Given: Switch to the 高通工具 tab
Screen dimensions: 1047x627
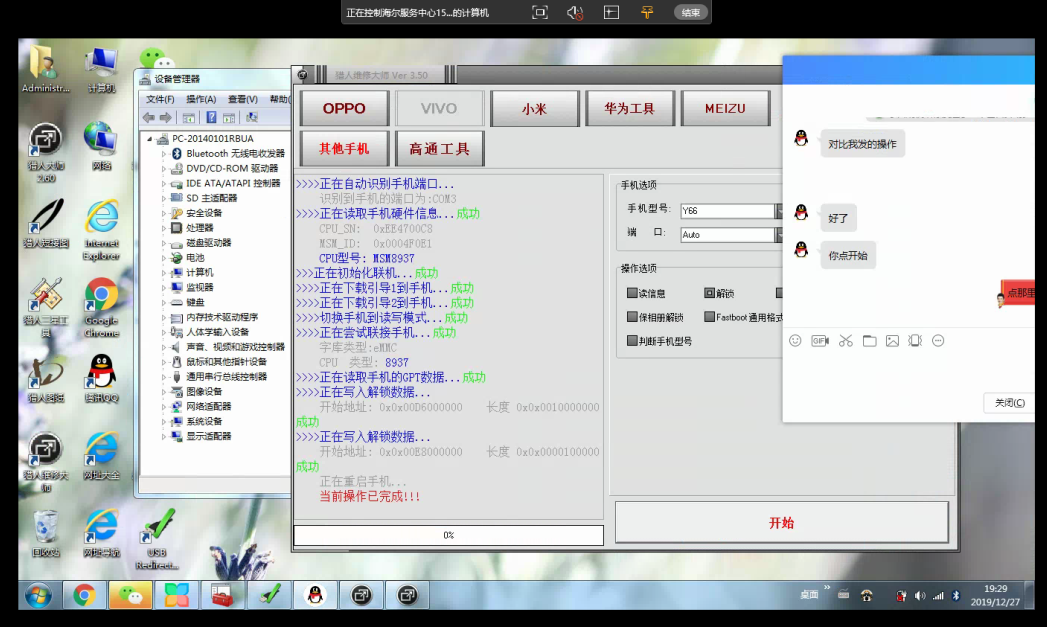Looking at the screenshot, I should (439, 148).
